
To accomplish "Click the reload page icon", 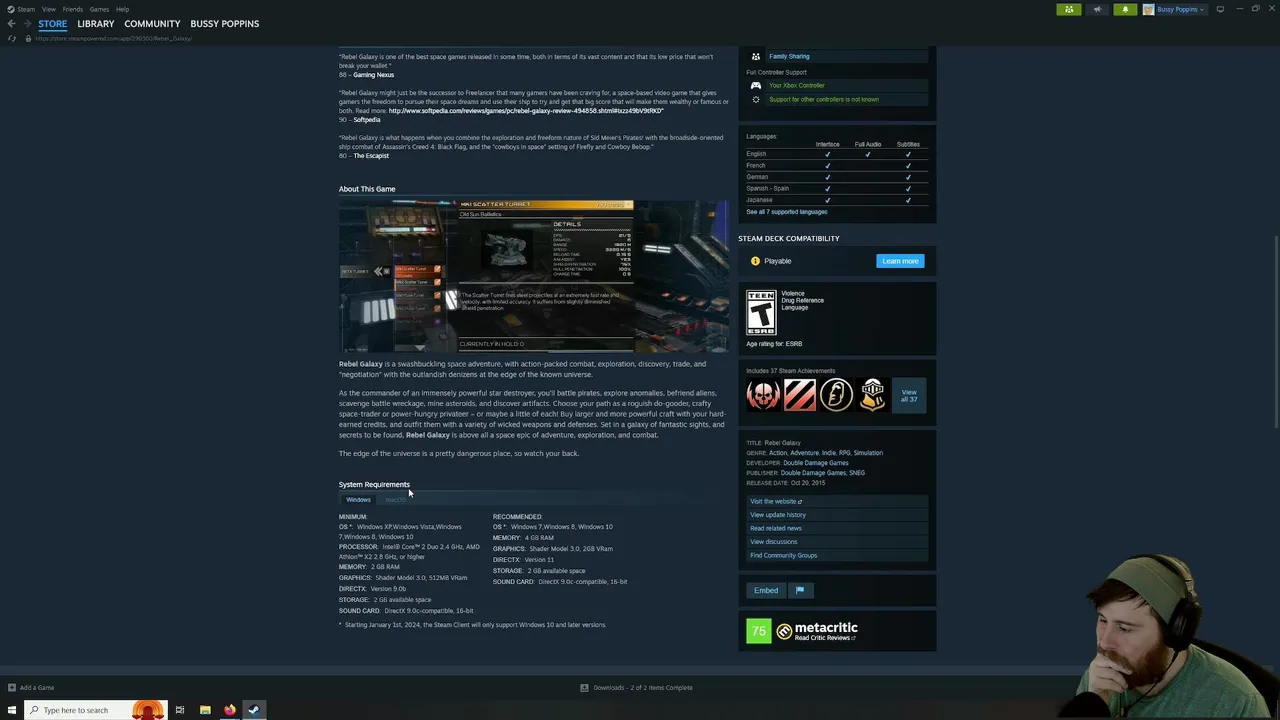I will [12, 38].
